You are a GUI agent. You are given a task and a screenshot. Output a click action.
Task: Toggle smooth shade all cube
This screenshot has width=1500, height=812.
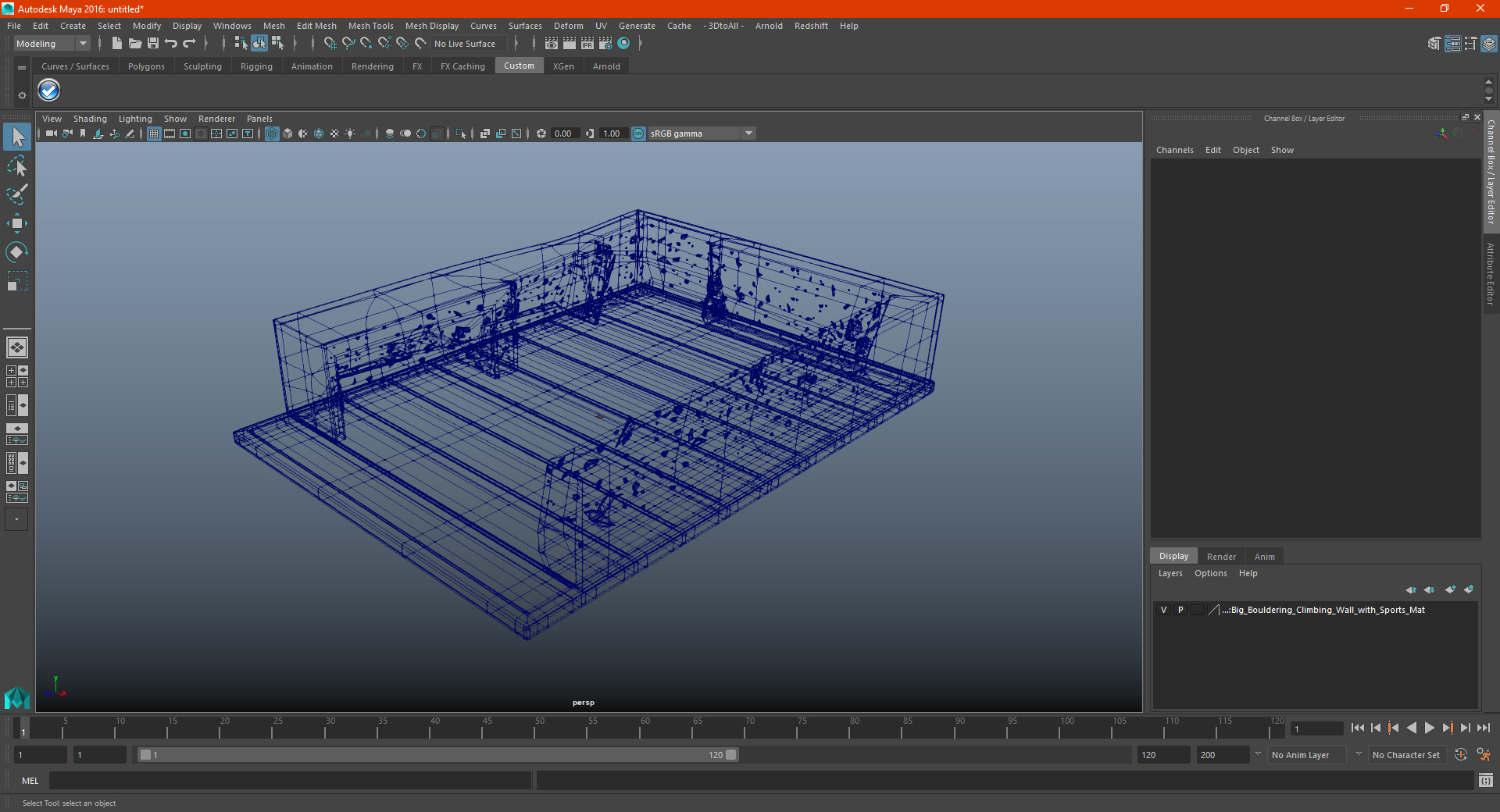coord(287,134)
